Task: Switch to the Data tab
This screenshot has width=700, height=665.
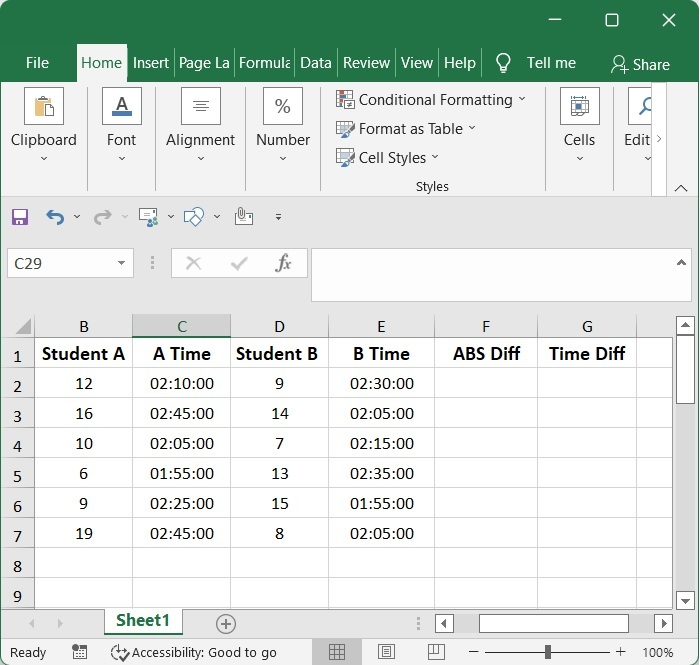Action: click(x=315, y=63)
